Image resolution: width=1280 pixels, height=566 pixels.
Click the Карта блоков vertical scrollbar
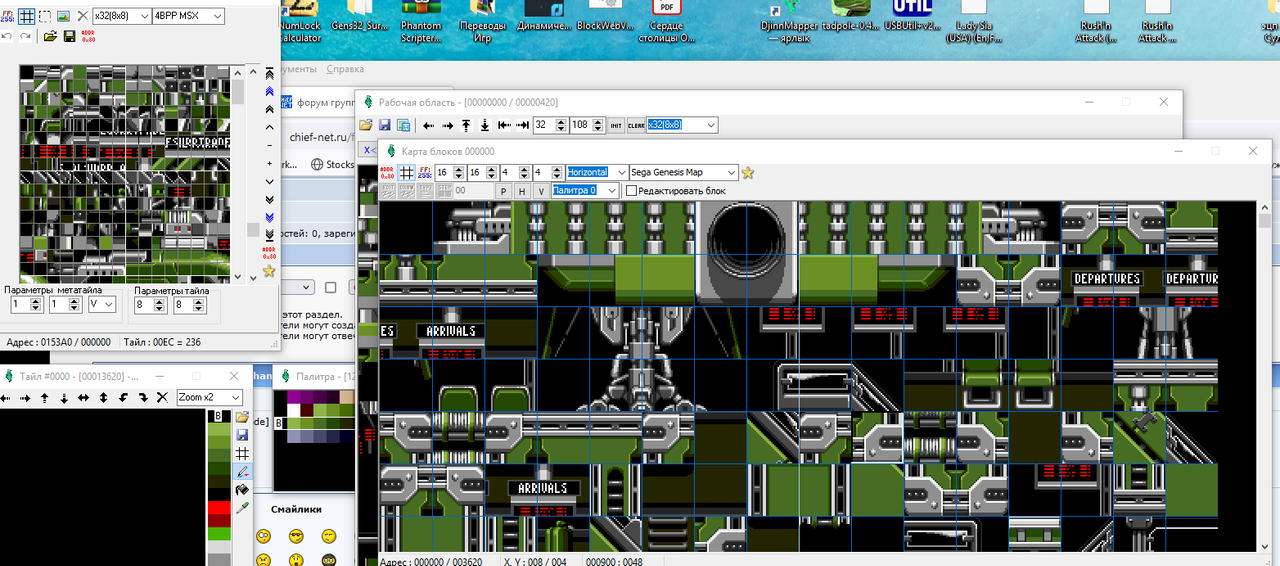click(x=1264, y=376)
